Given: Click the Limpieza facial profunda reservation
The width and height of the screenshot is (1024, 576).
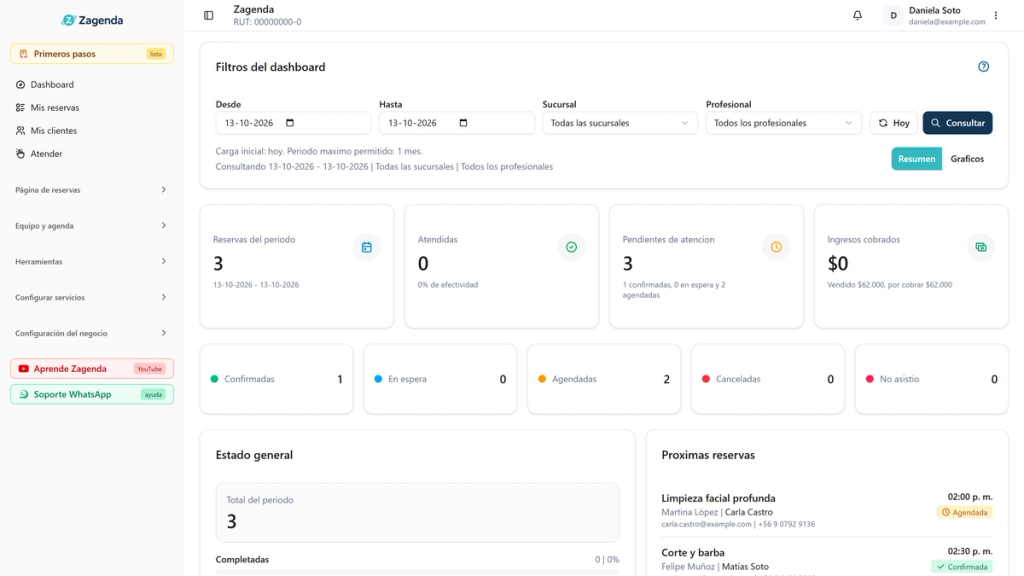Looking at the screenshot, I should pos(827,511).
